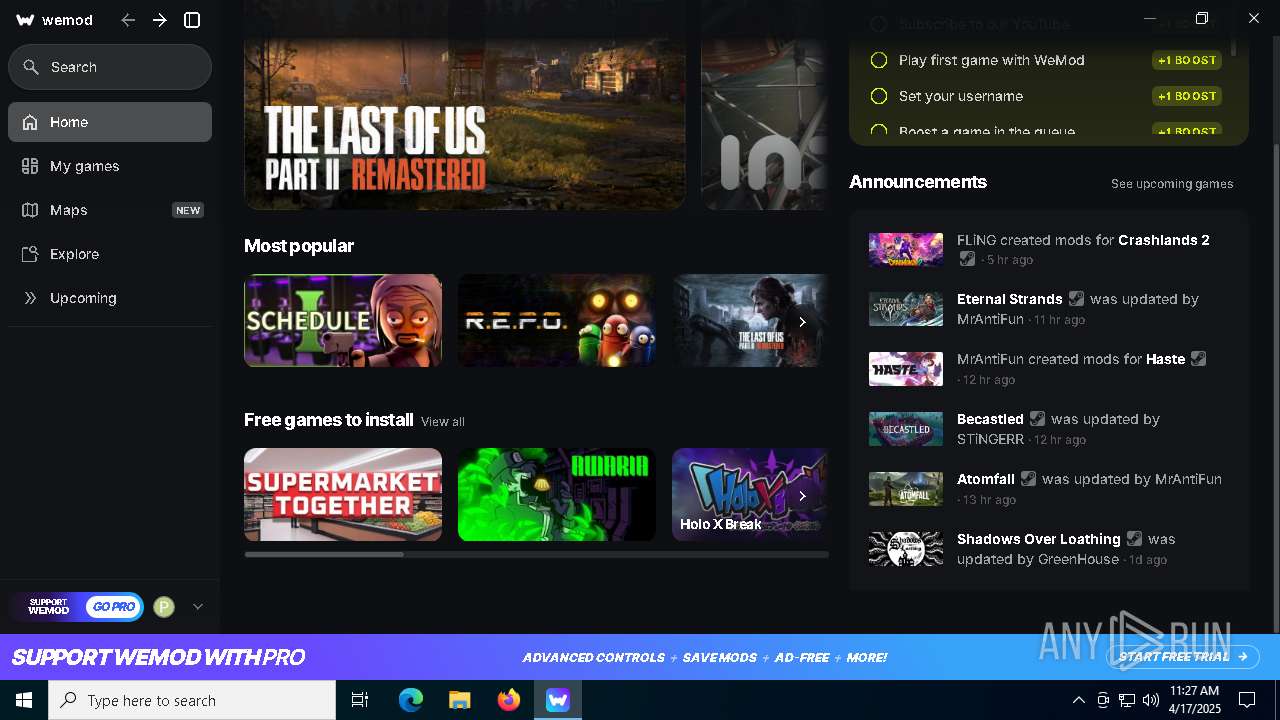Open Task View on taskbar
The height and width of the screenshot is (720, 1280).
coord(360,700)
